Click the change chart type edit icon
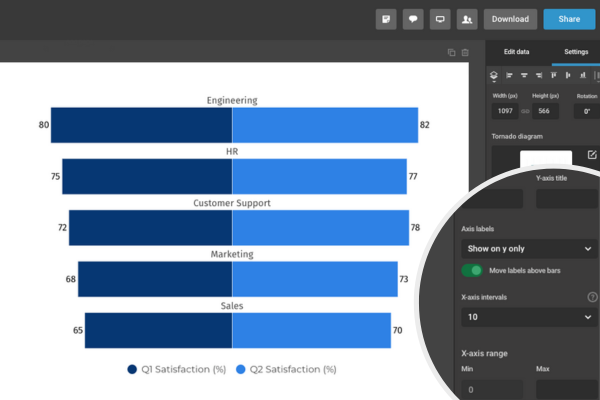The image size is (600, 400). [592, 155]
